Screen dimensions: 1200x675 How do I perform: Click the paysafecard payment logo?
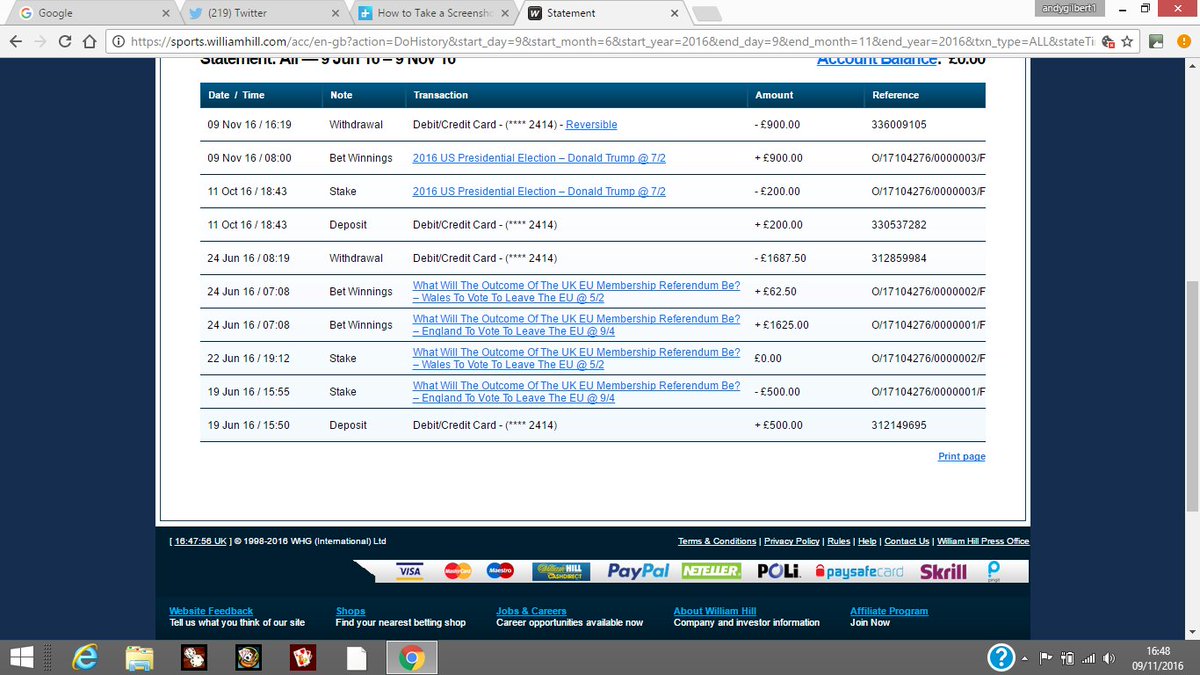point(859,572)
